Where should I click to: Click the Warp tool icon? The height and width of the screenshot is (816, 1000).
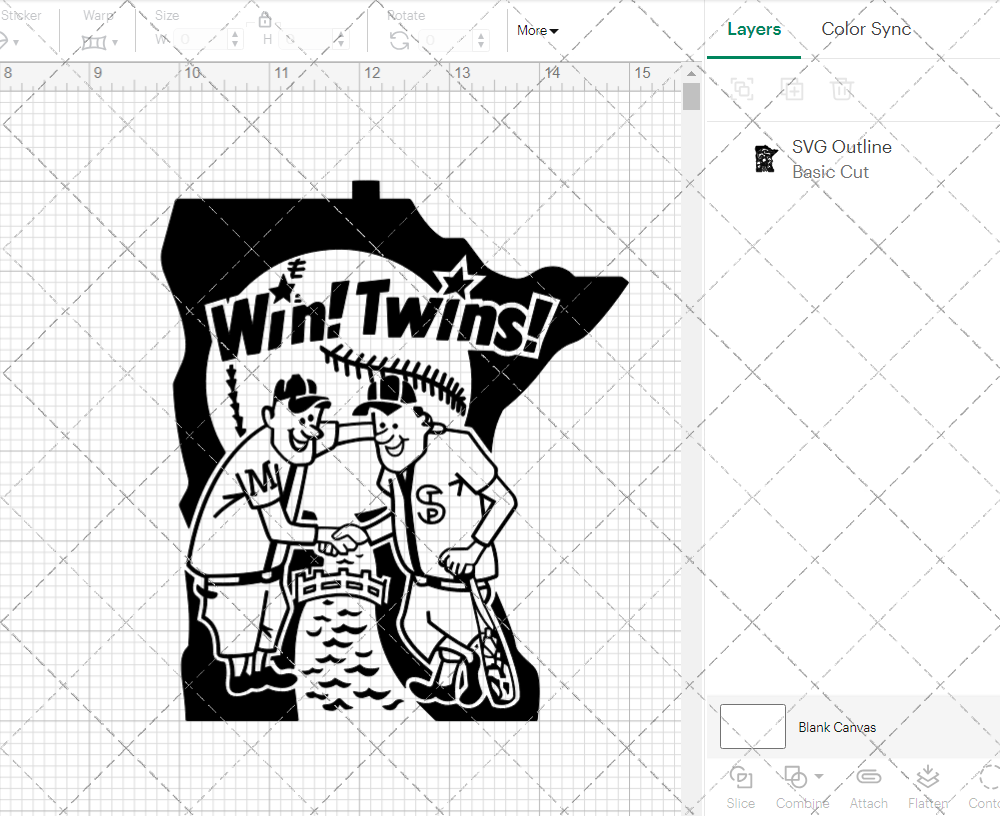point(94,42)
